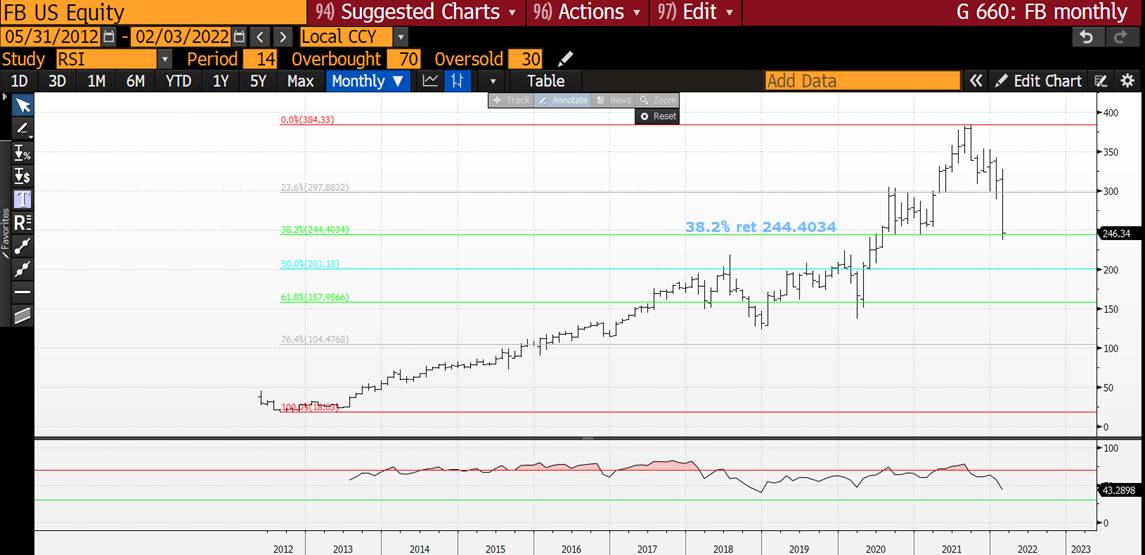This screenshot has height=555, width=1145.
Task: Click the study edit pencil icon
Action: (566, 58)
